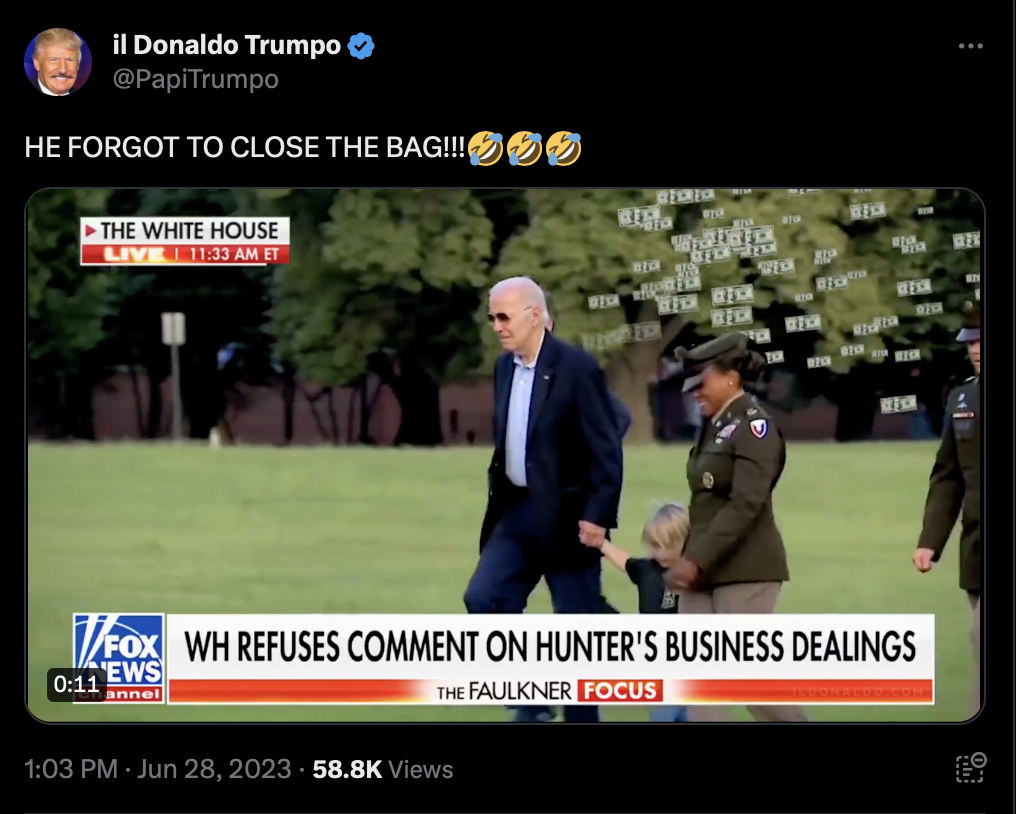This screenshot has width=1016, height=814.
Task: View the 58.8K Views count details
Action: [382, 769]
